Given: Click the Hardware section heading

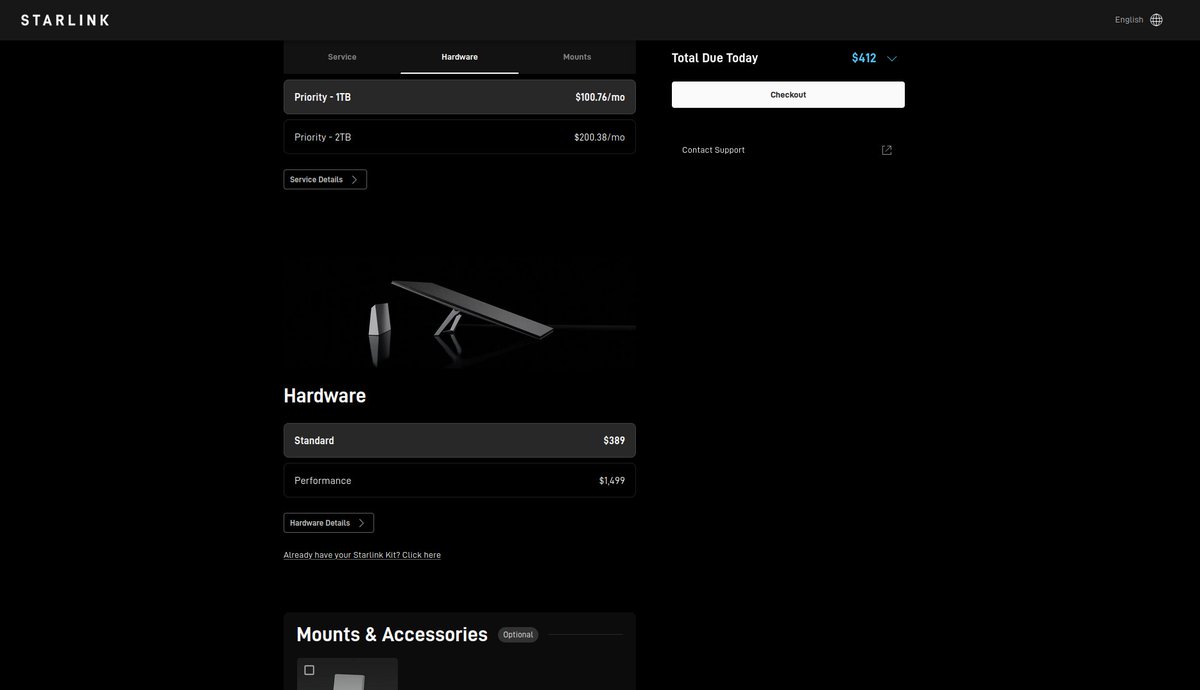Looking at the screenshot, I should tap(325, 396).
